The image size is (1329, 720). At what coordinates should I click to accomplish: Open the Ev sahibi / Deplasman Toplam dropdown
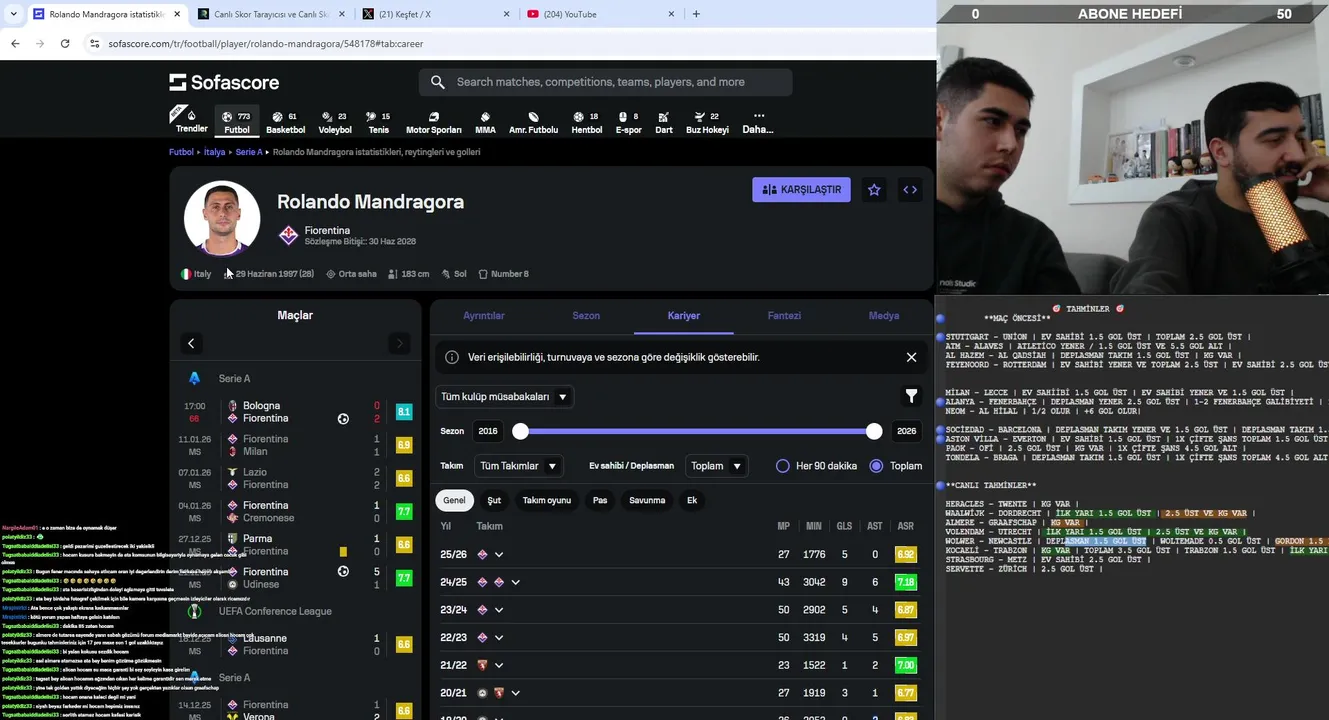[x=716, y=466]
